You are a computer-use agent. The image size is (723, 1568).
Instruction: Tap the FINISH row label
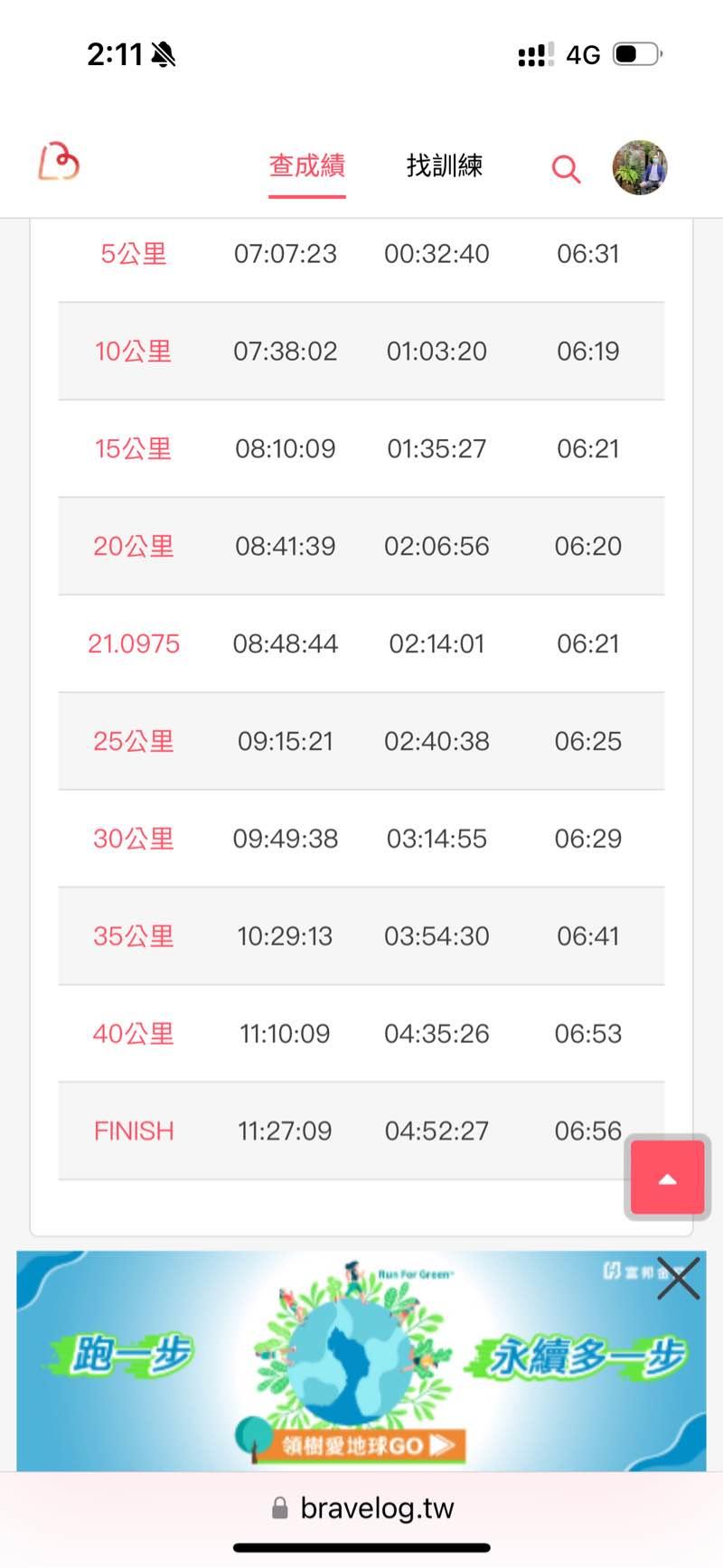click(134, 1131)
